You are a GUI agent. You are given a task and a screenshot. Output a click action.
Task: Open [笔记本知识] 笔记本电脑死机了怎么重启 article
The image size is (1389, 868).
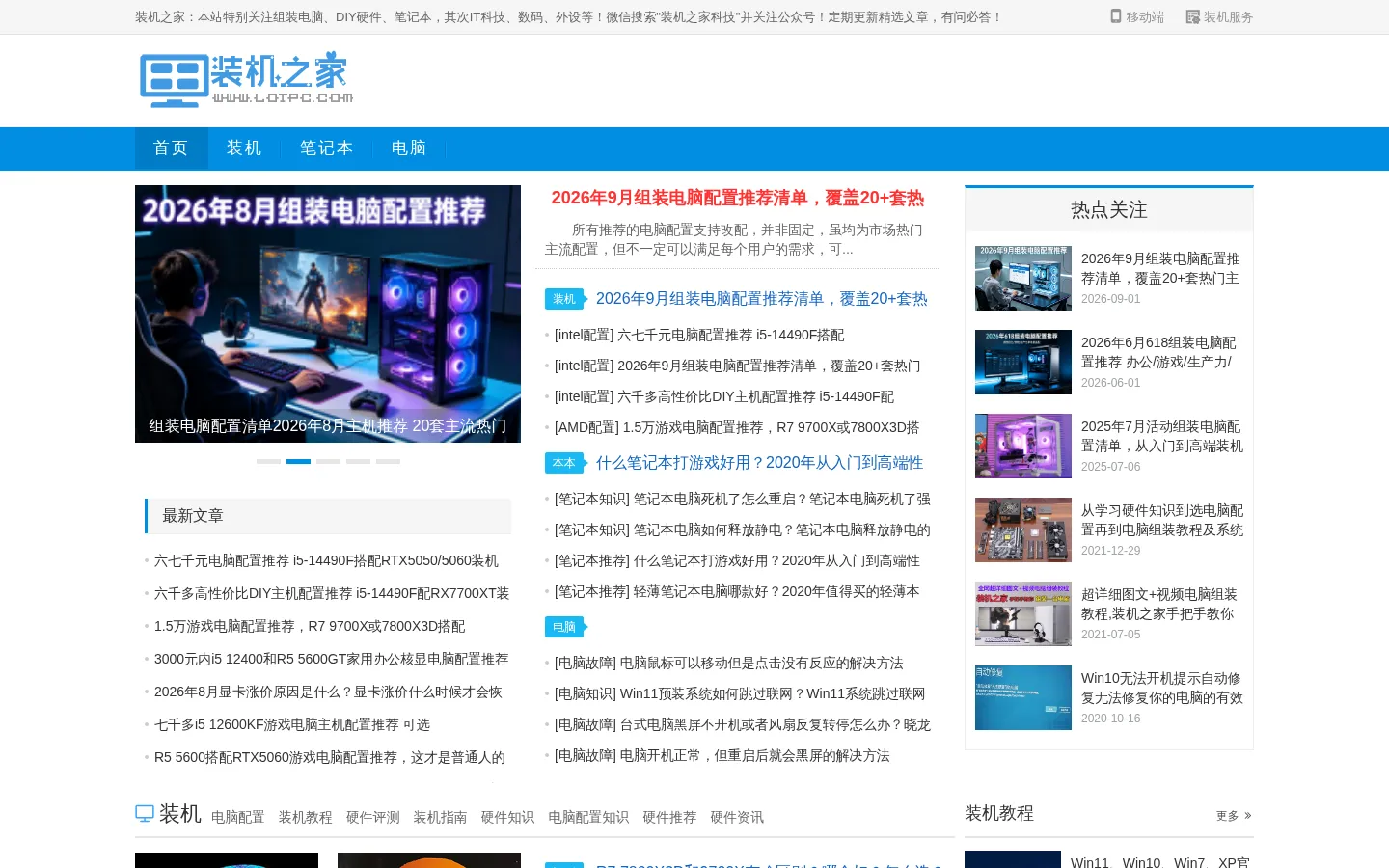coord(743,500)
